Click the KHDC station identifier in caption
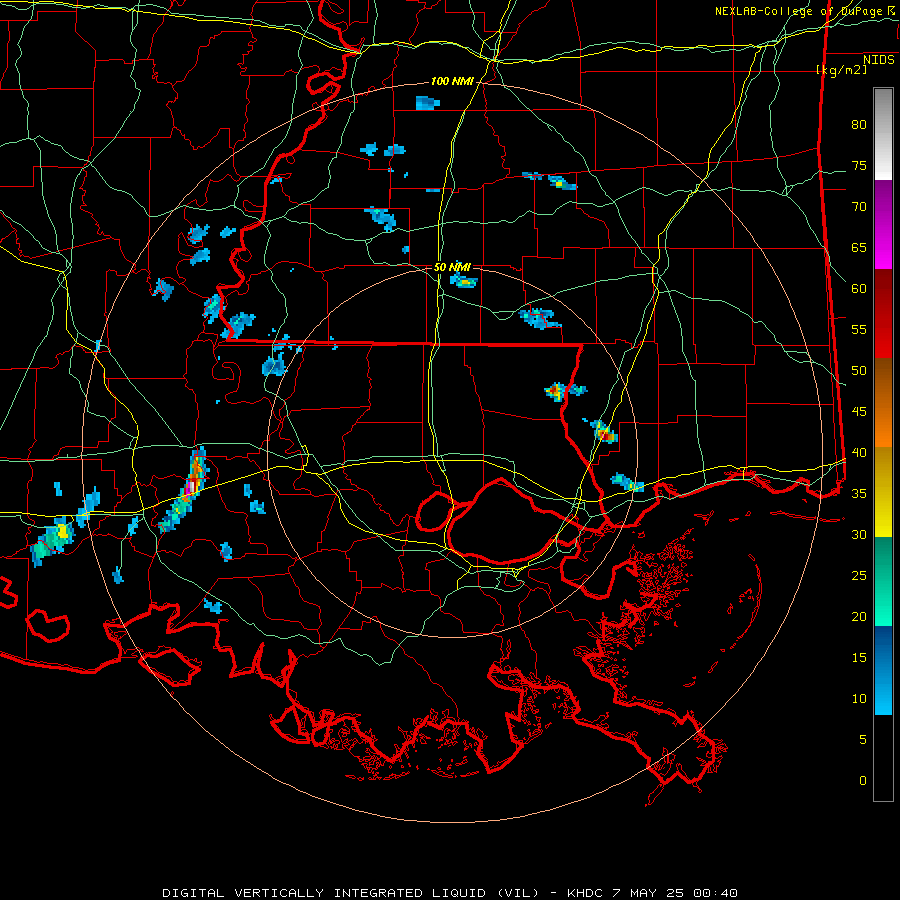This screenshot has height=900, width=900. [x=585, y=893]
